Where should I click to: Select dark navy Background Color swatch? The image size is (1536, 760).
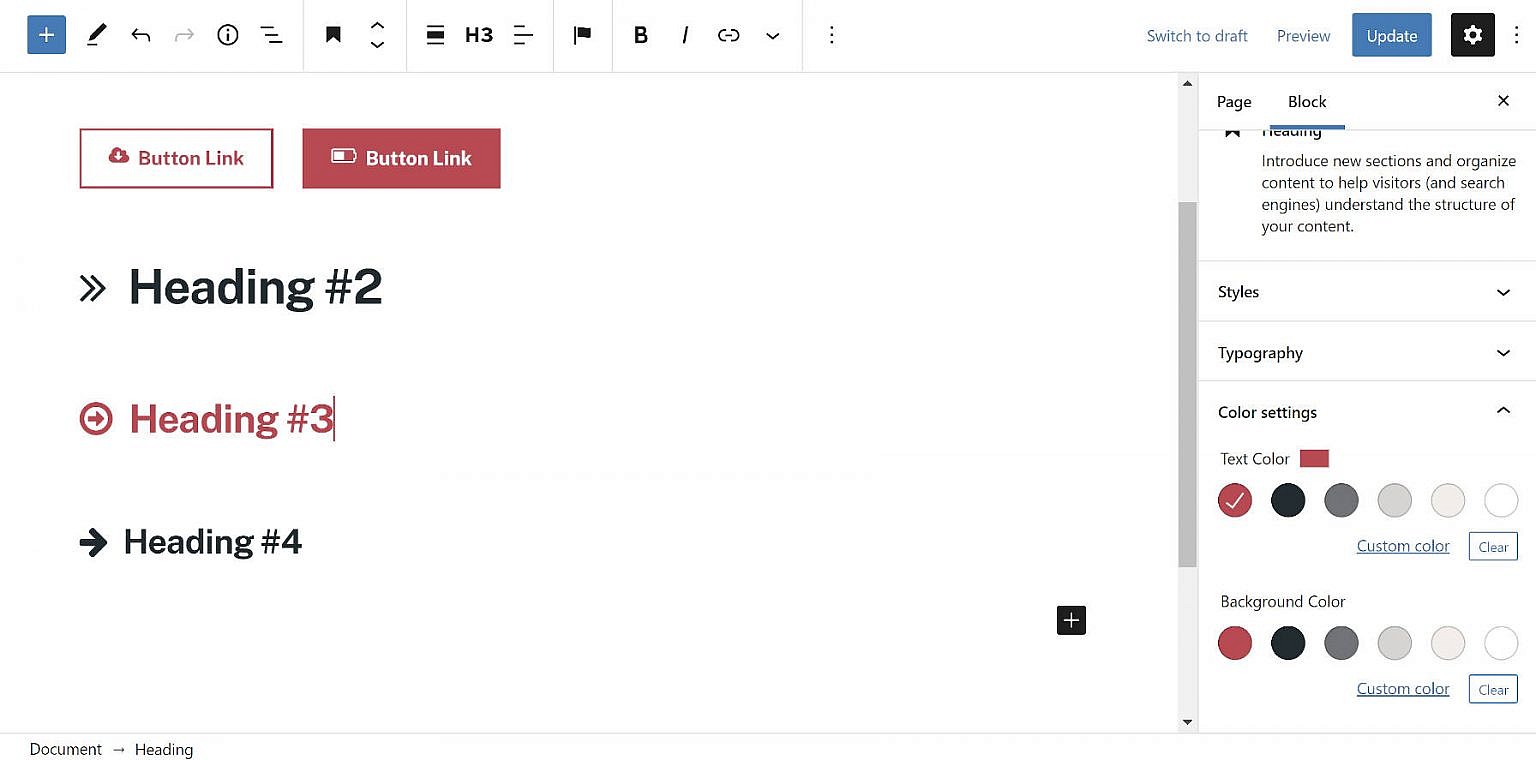point(1288,643)
